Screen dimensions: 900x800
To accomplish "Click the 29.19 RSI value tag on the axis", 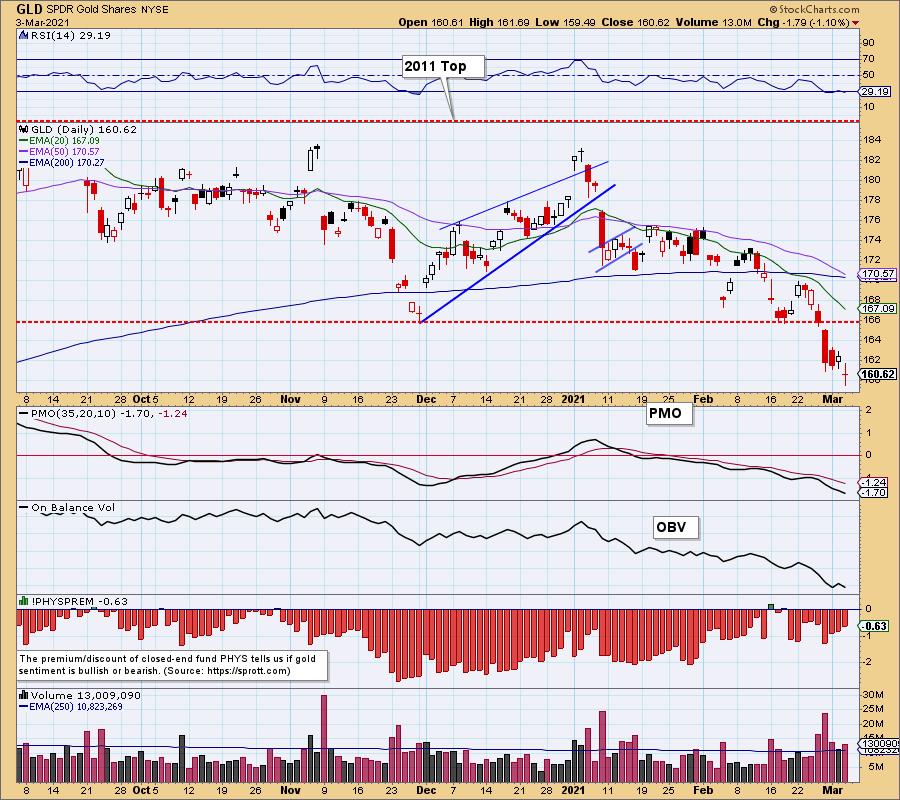I will coord(875,92).
